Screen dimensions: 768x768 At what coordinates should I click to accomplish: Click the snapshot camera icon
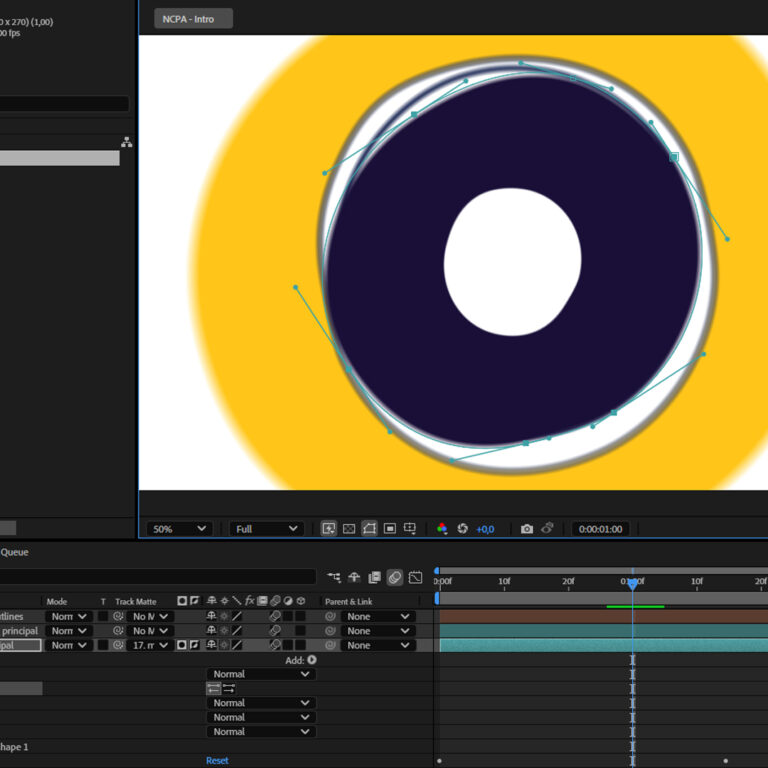pos(527,529)
